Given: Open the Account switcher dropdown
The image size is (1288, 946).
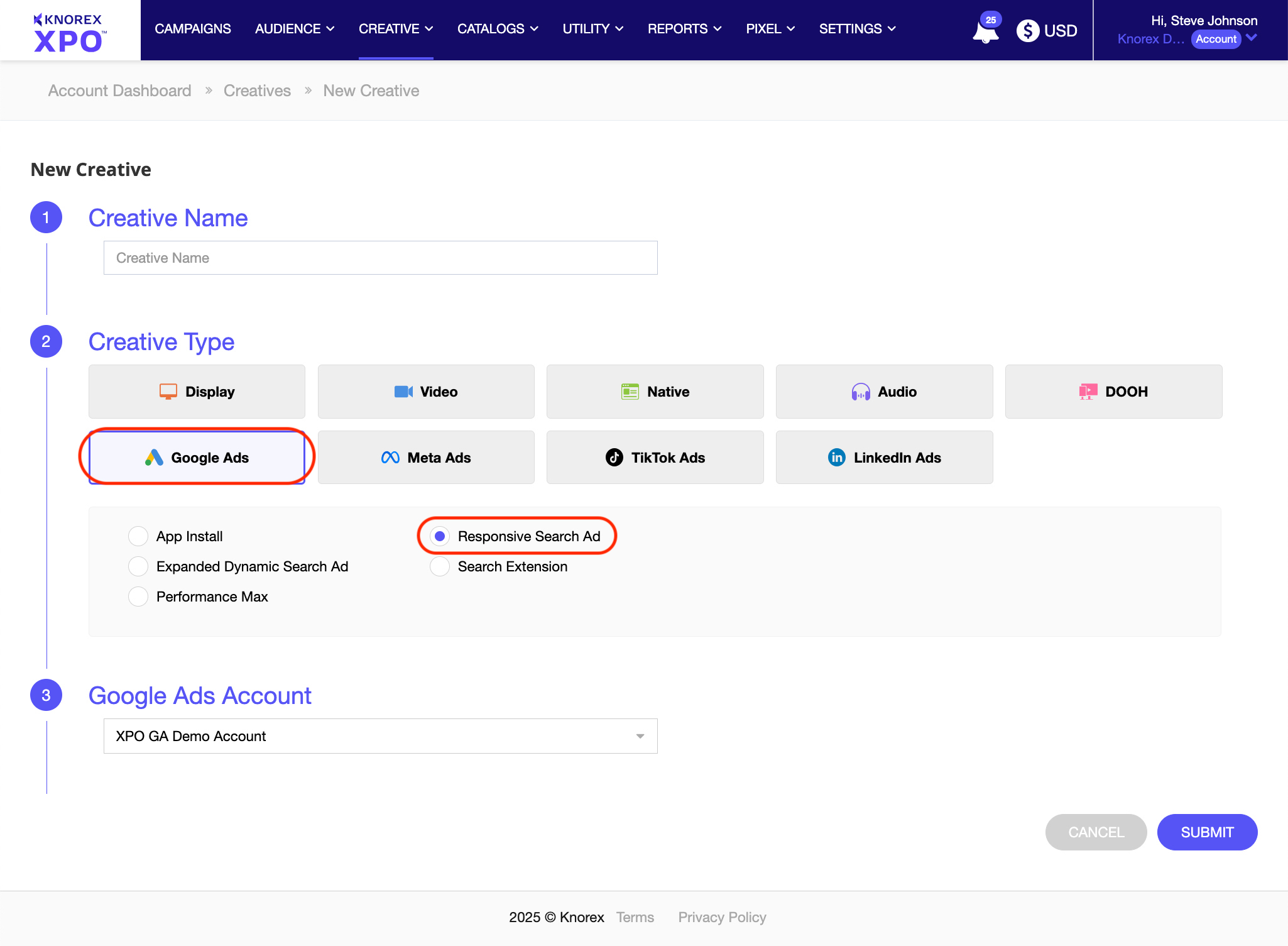Looking at the screenshot, I should click(1252, 38).
